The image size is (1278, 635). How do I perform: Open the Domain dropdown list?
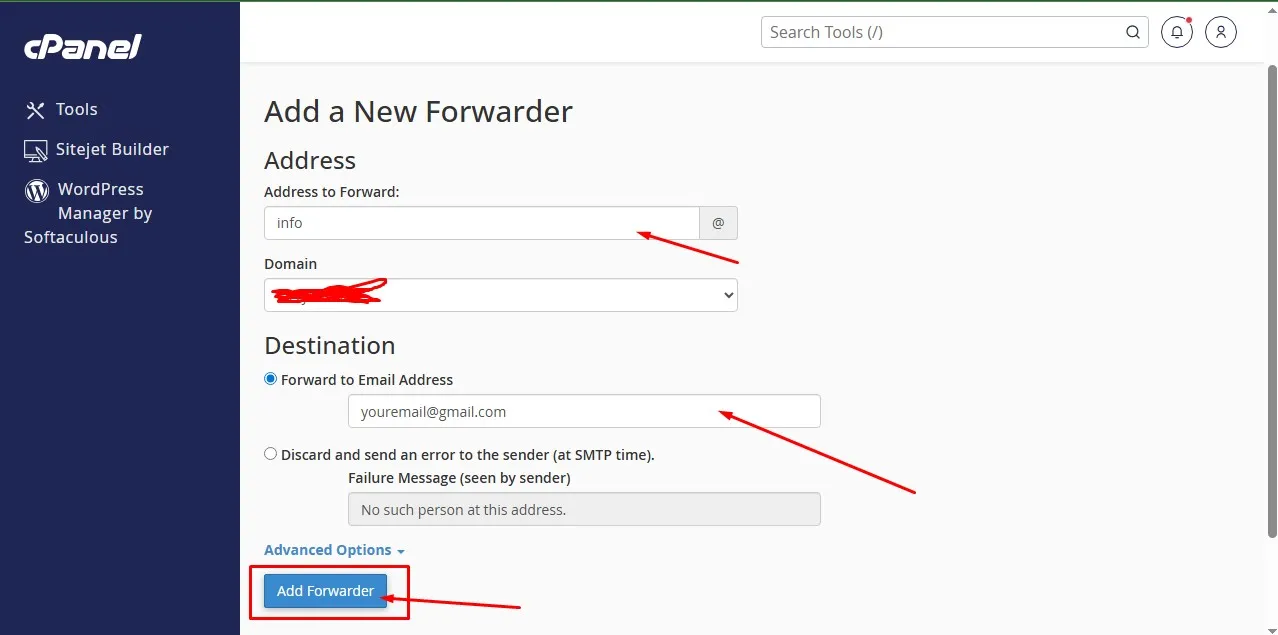pyautogui.click(x=500, y=294)
